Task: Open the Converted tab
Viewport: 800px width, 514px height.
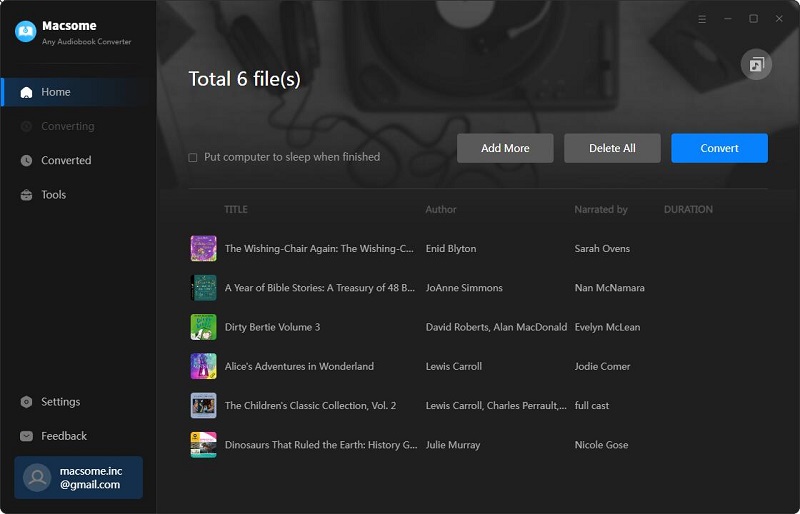Action: 79,160
